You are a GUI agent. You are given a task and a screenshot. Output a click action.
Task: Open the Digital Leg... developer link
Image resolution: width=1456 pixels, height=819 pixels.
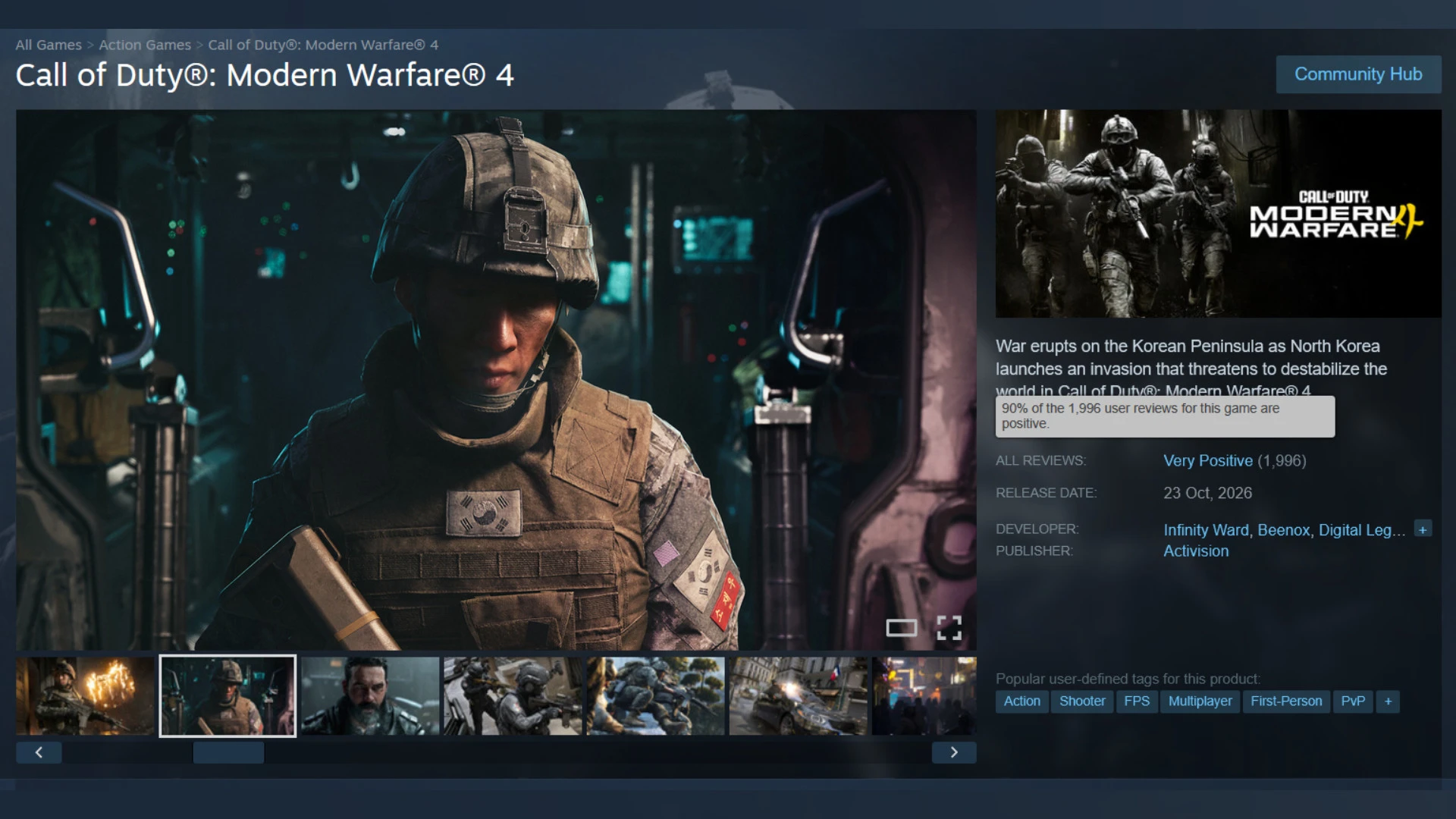pyautogui.click(x=1361, y=530)
